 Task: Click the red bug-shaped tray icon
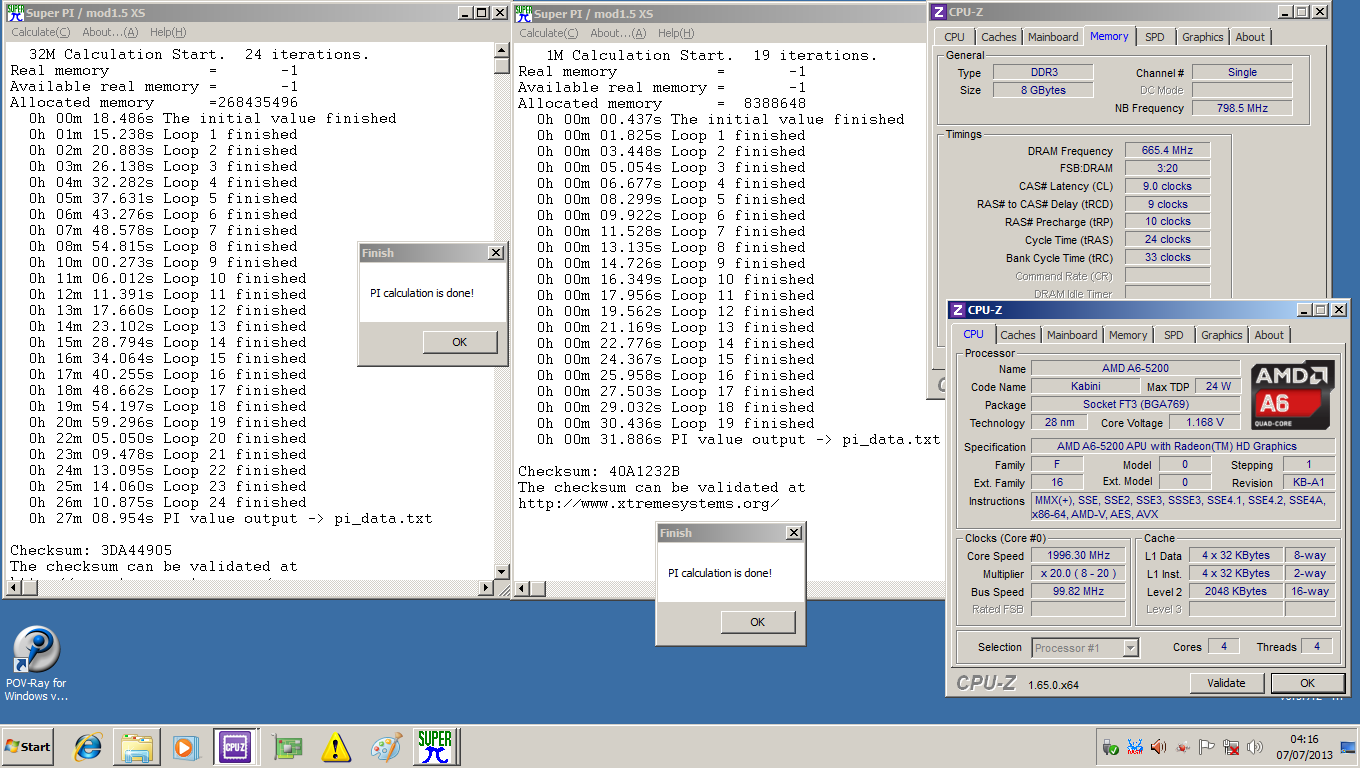coord(1182,747)
